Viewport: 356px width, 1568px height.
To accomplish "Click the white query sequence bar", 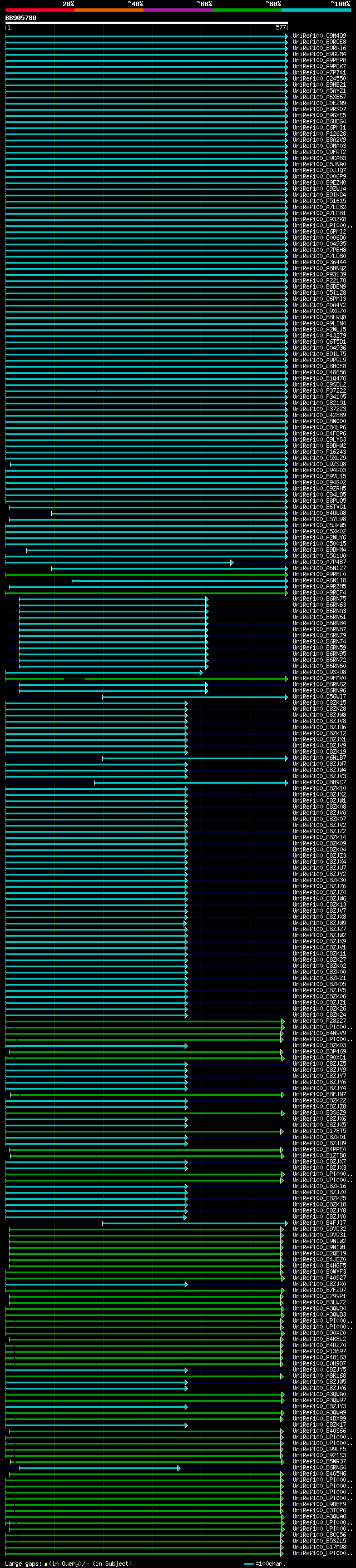I will [147, 23].
